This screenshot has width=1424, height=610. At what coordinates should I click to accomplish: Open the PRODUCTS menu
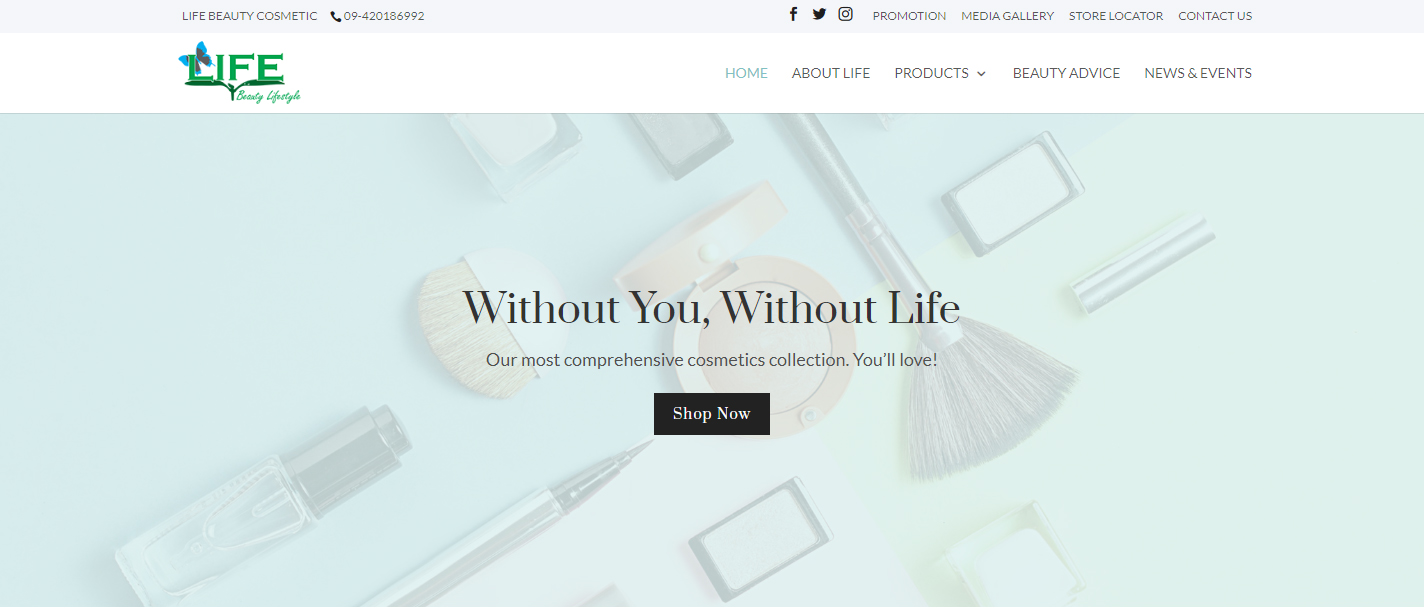[x=931, y=73]
